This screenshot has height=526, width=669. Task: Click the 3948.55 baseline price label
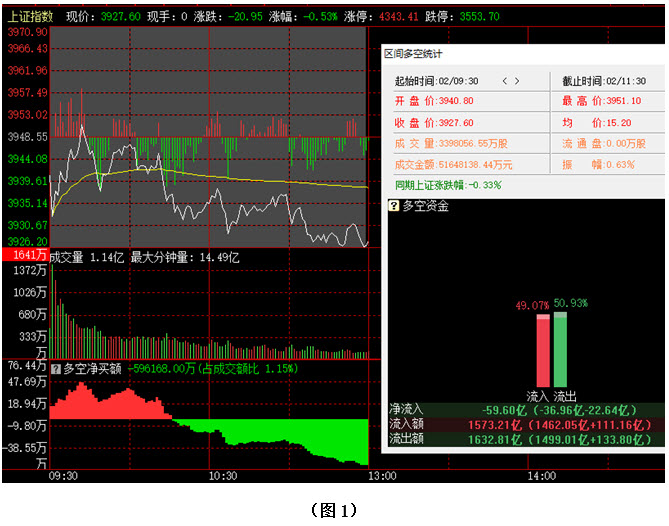26,136
